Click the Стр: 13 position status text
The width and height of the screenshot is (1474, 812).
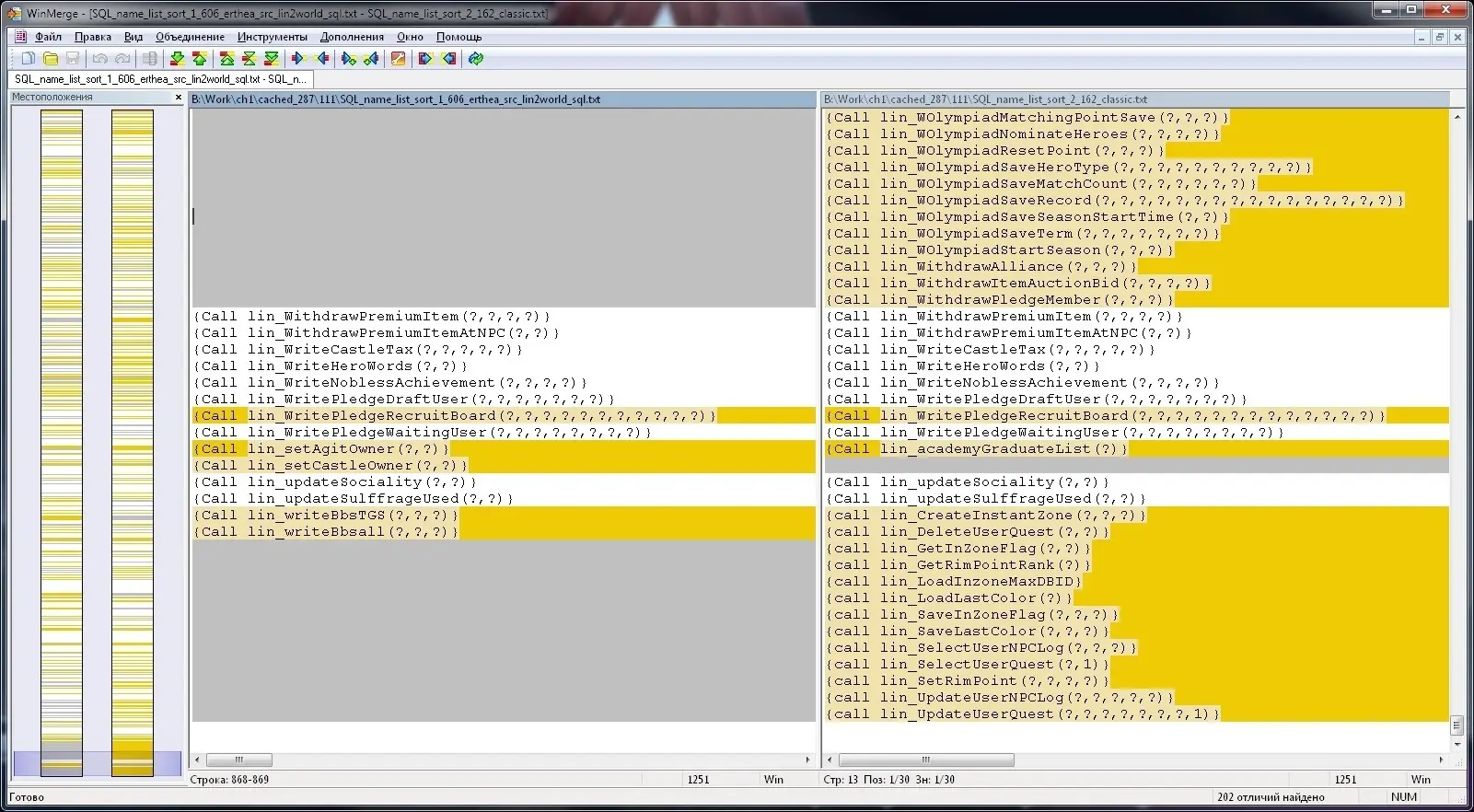888,780
